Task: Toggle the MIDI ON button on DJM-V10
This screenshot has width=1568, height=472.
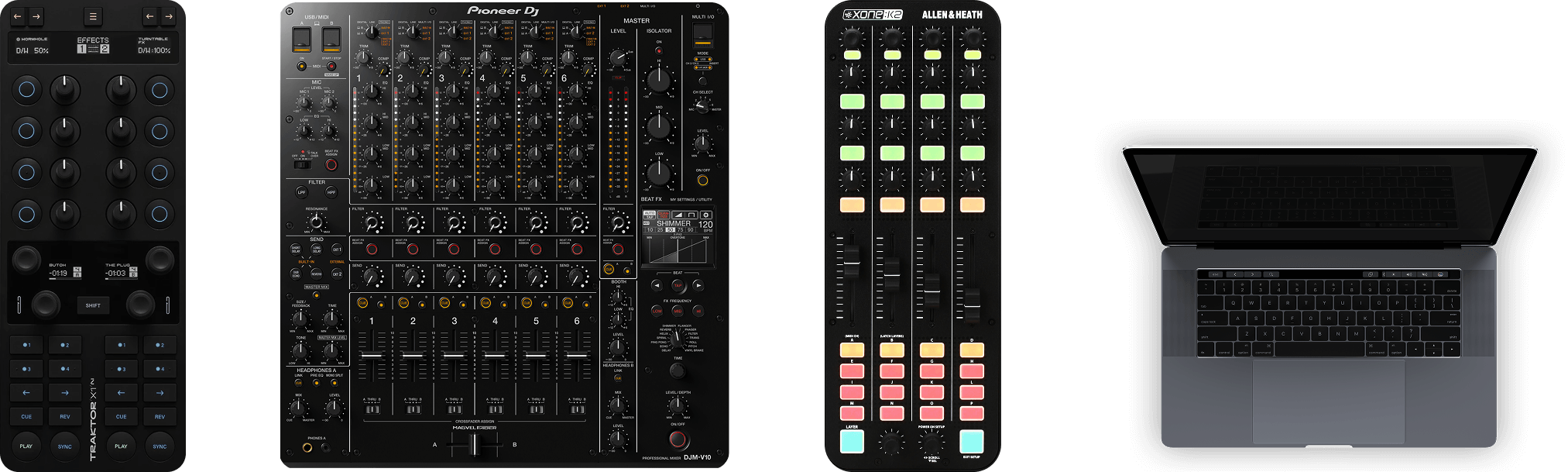Action: click(302, 66)
